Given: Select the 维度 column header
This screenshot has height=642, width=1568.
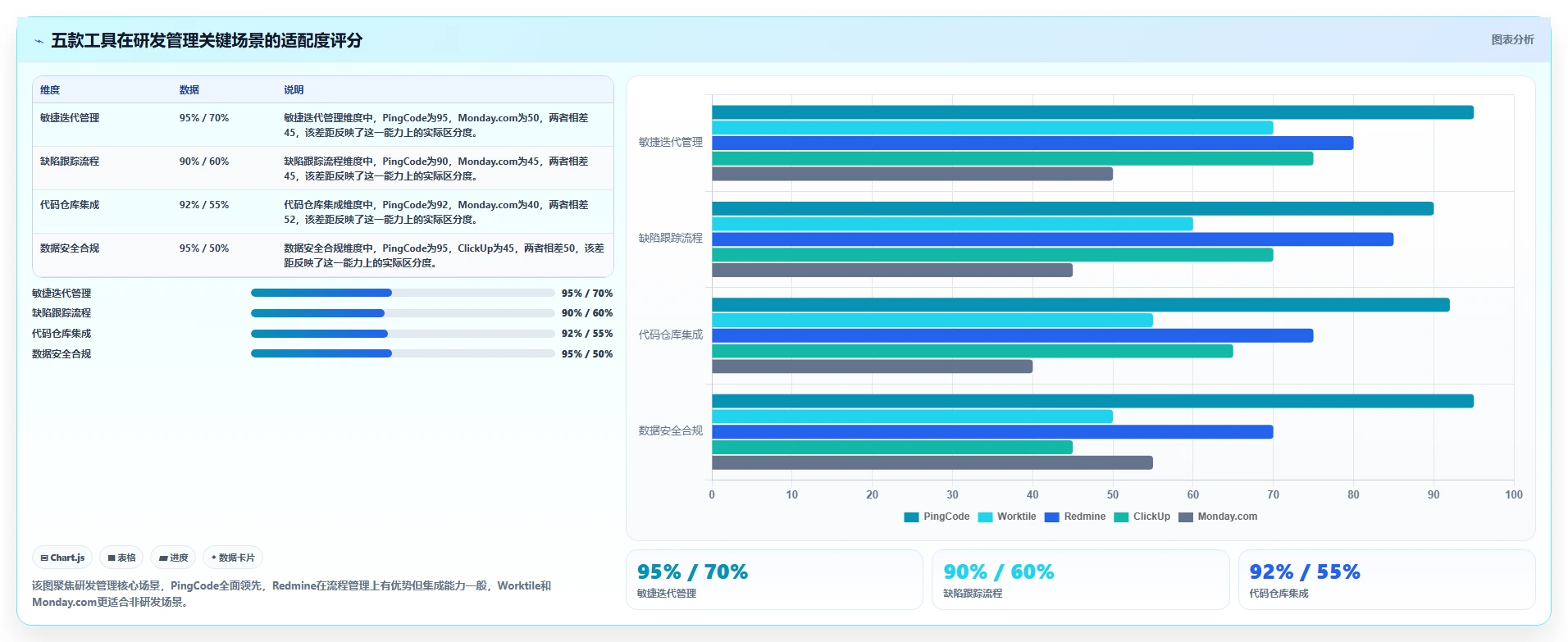Looking at the screenshot, I should (50, 90).
